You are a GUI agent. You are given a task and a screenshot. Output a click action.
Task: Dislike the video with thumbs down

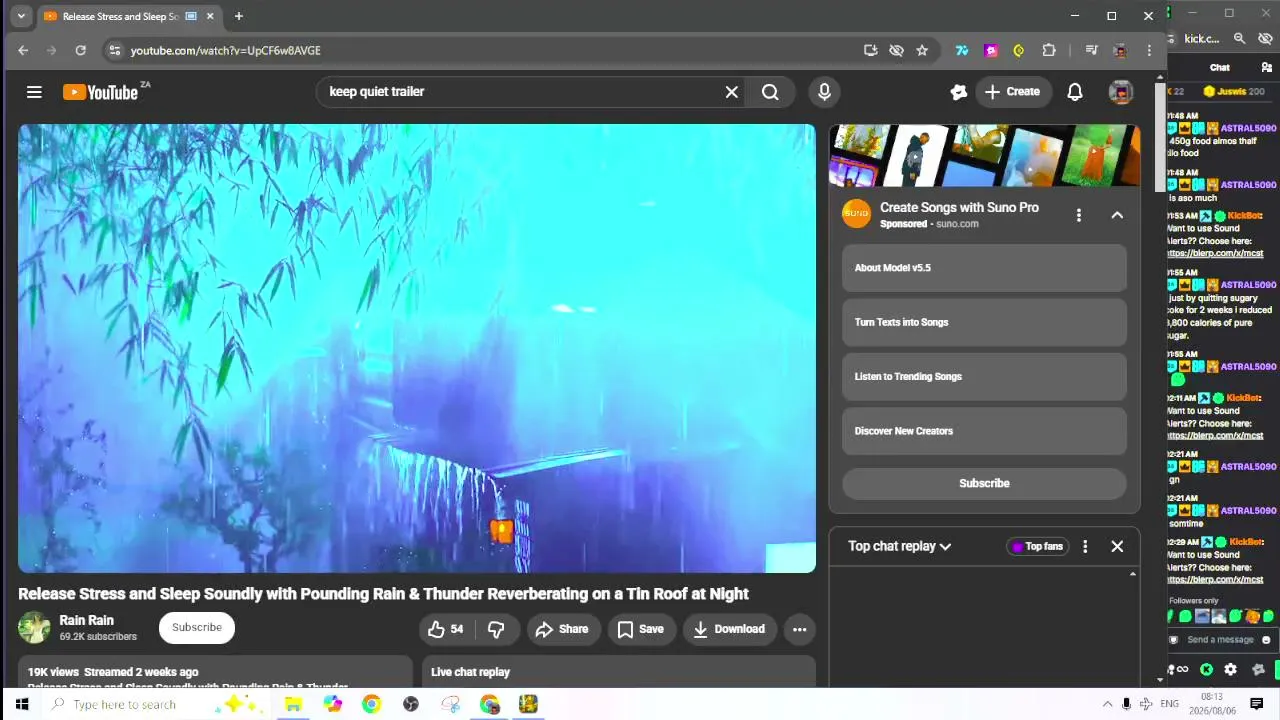[496, 629]
